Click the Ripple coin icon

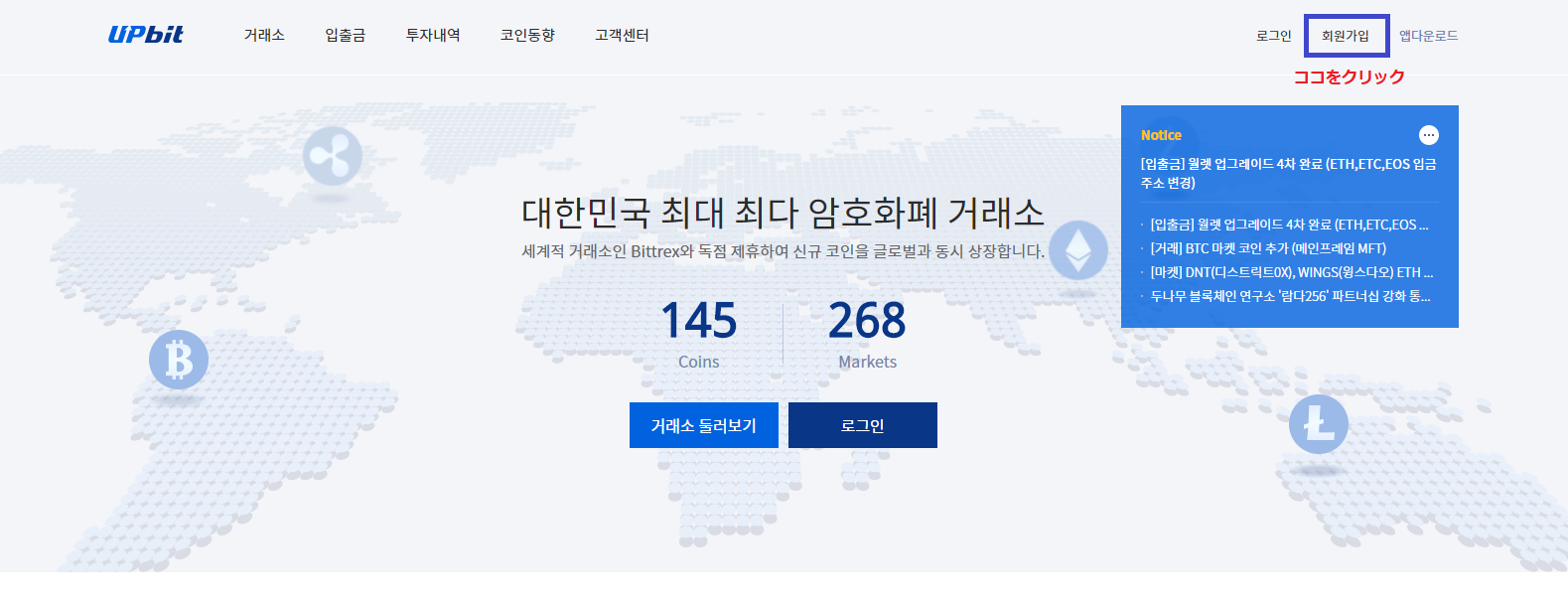click(332, 156)
